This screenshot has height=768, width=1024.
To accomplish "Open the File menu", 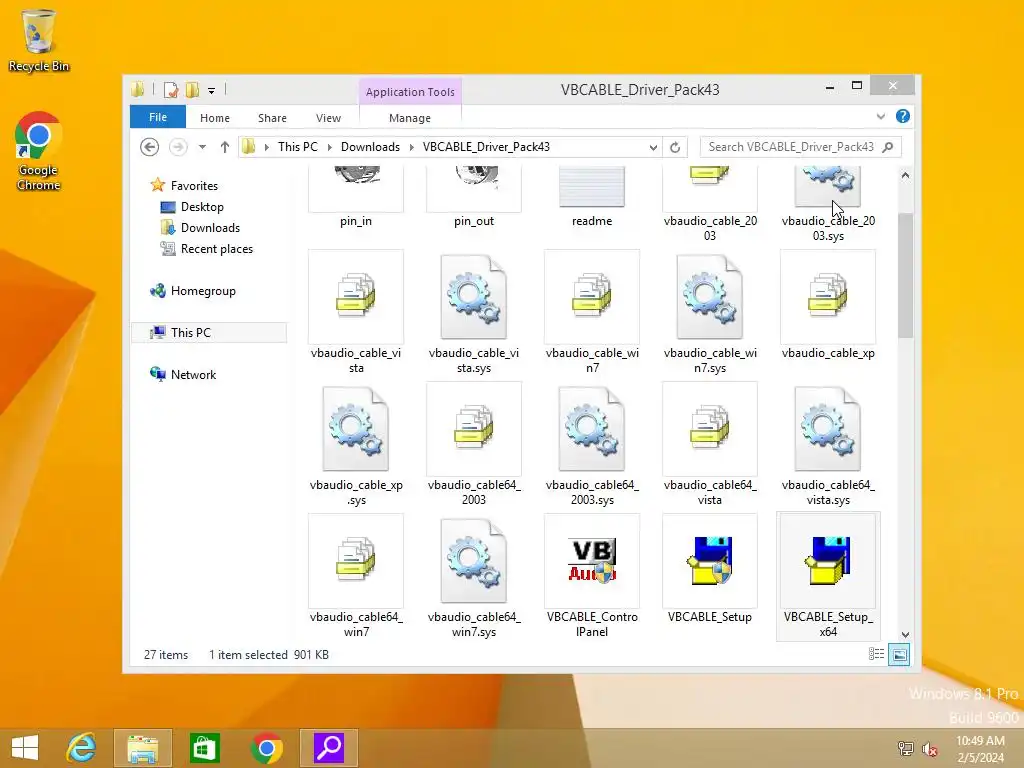I will click(x=158, y=117).
